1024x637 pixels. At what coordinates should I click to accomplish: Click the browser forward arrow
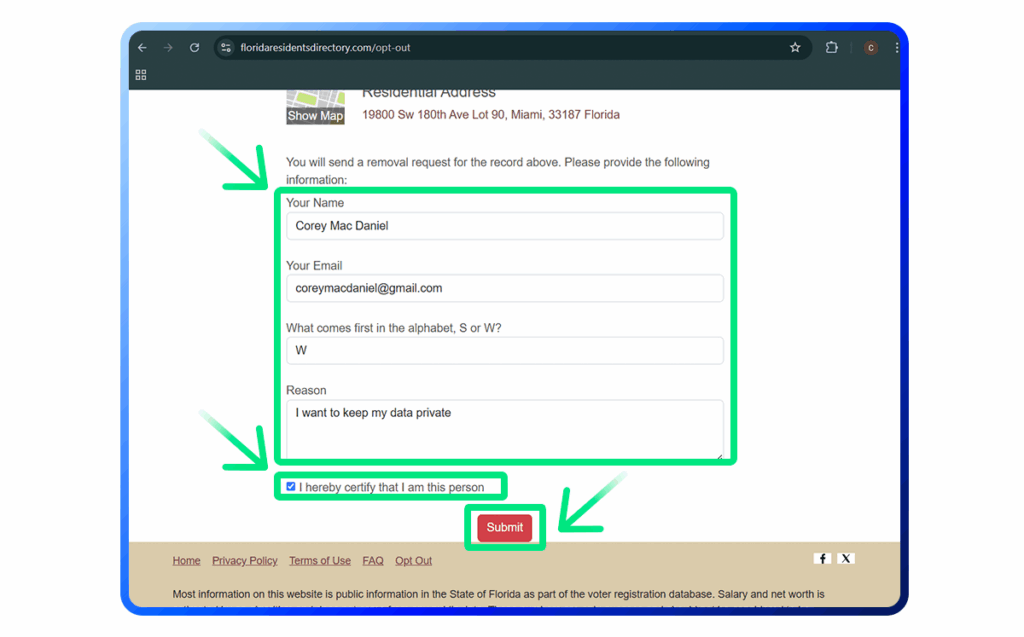pos(168,48)
